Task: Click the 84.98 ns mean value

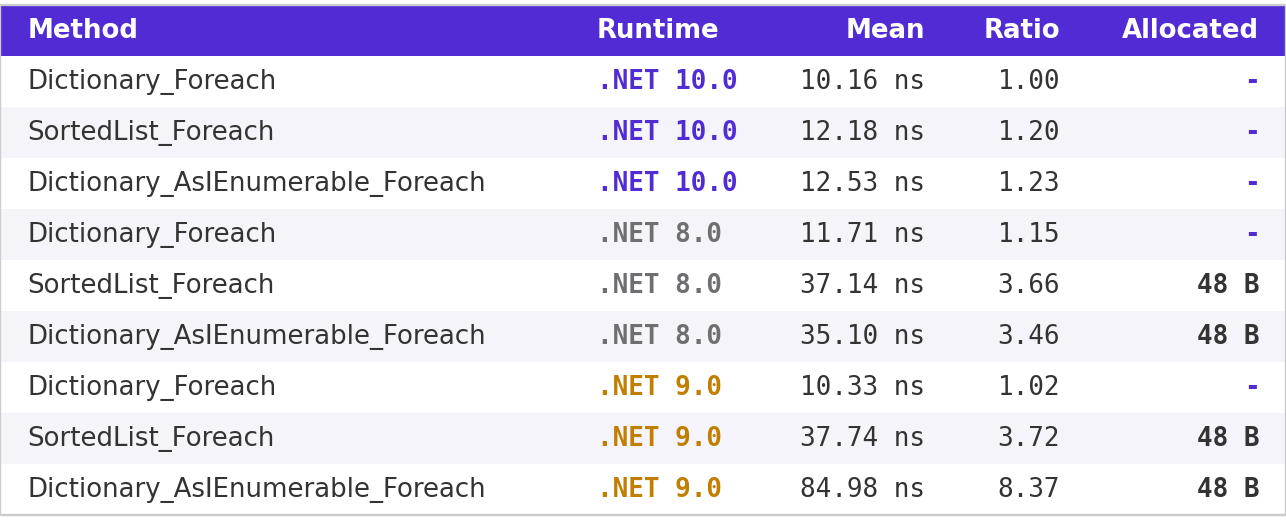Action: pyautogui.click(x=862, y=489)
